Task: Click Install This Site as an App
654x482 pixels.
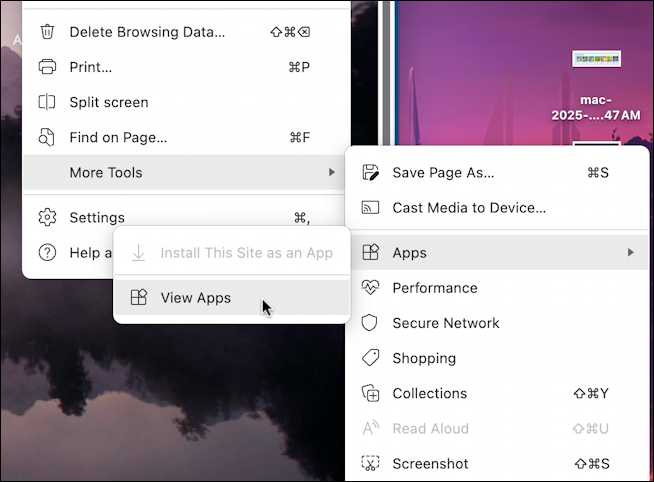Action: 231,252
